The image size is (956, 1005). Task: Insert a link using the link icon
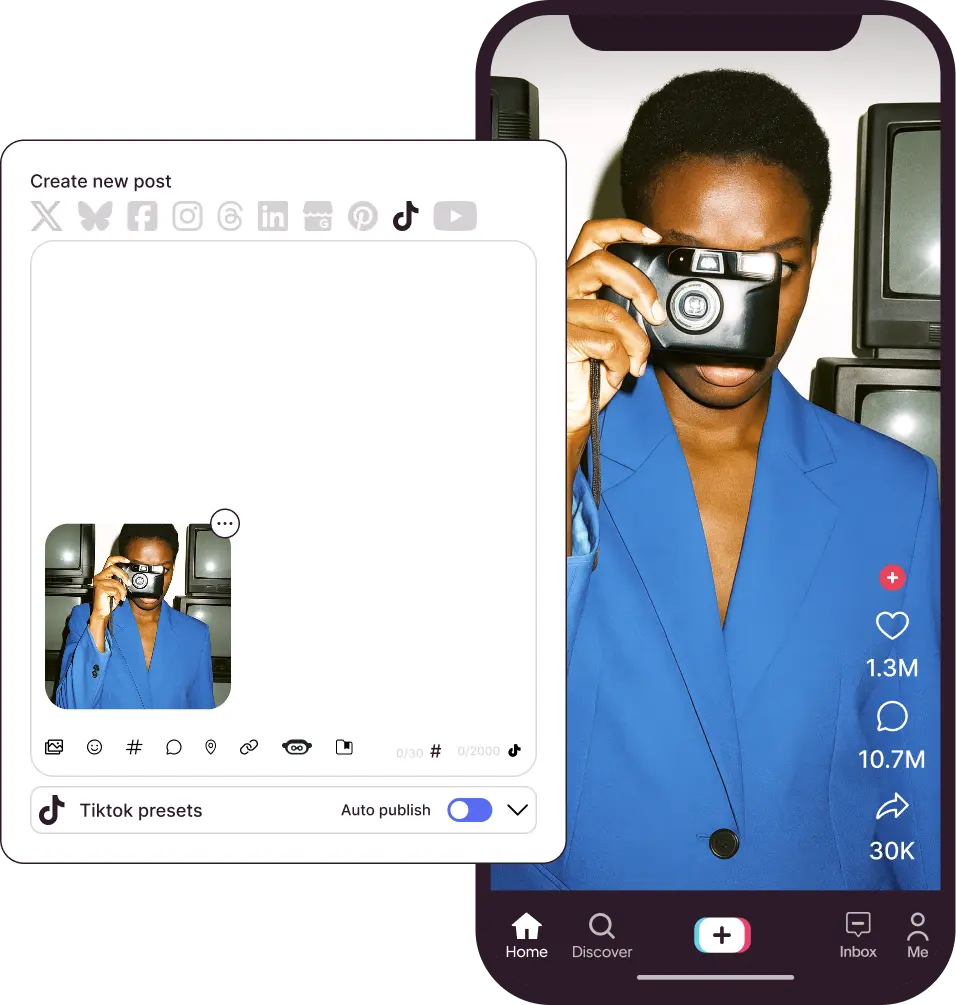pos(249,747)
